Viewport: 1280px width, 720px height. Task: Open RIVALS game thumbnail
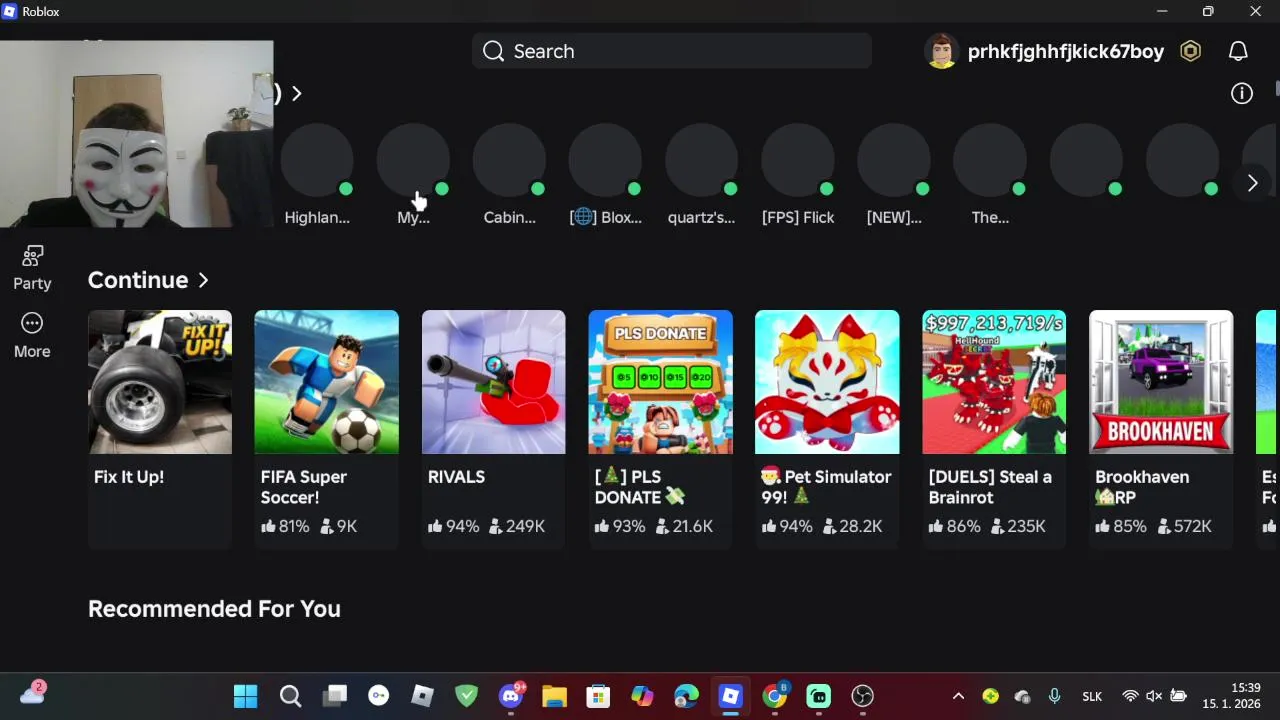[x=493, y=382]
